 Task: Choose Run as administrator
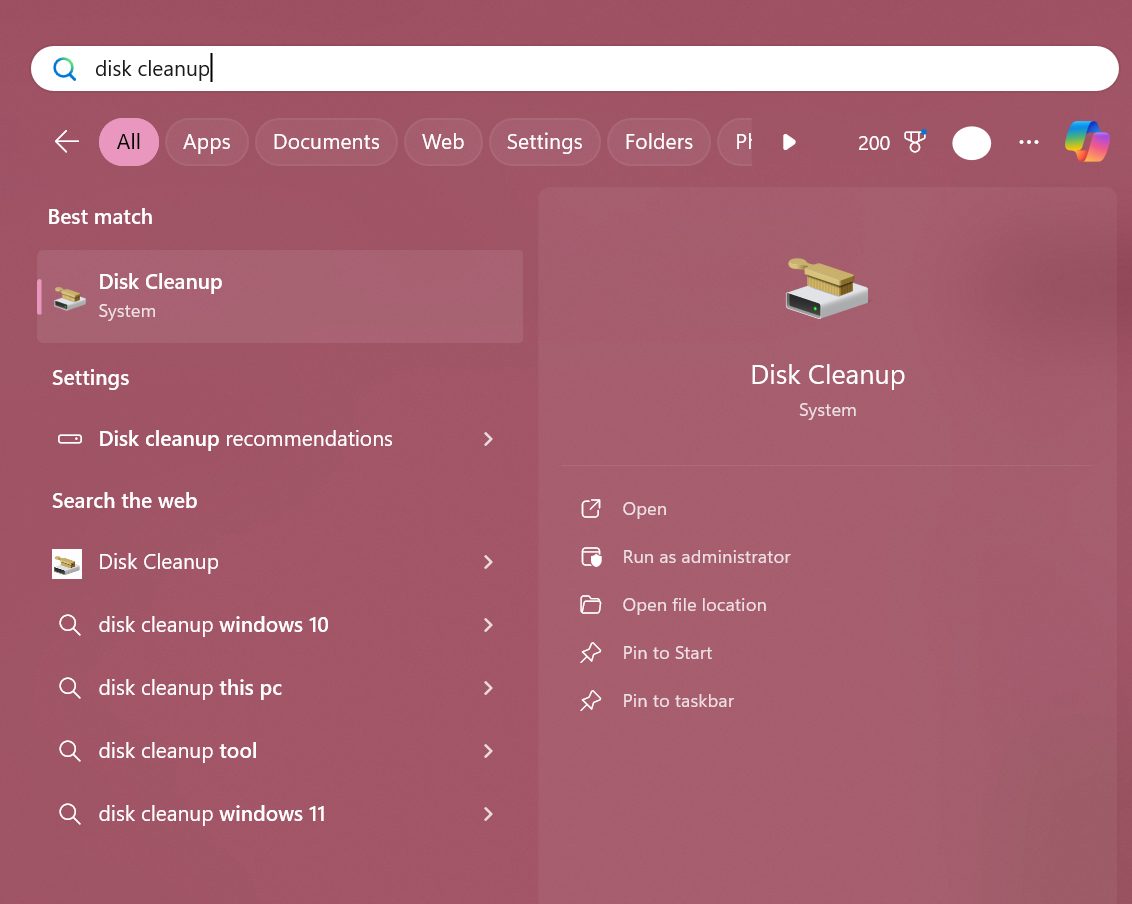707,557
